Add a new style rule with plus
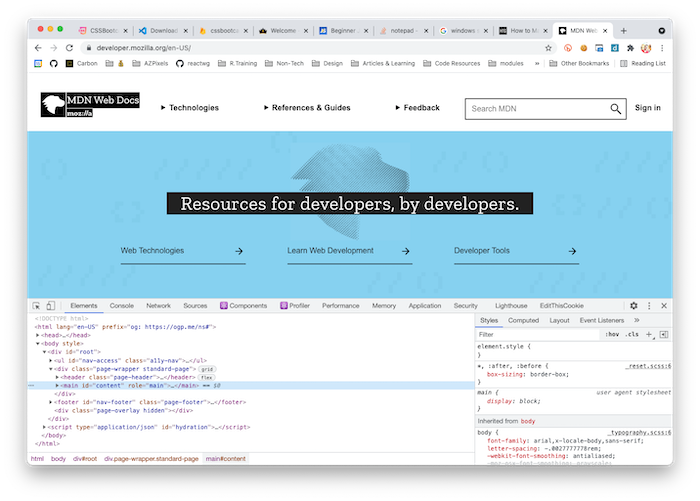Viewport: 700px width, 501px height. click(649, 334)
